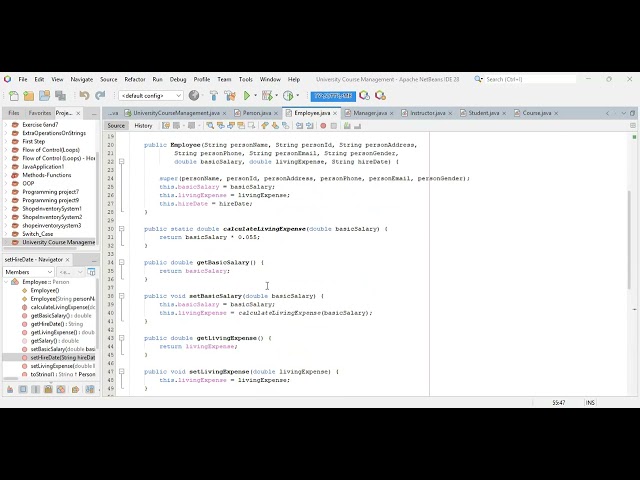
Task: Open the Navigate menu
Action: pos(82,79)
